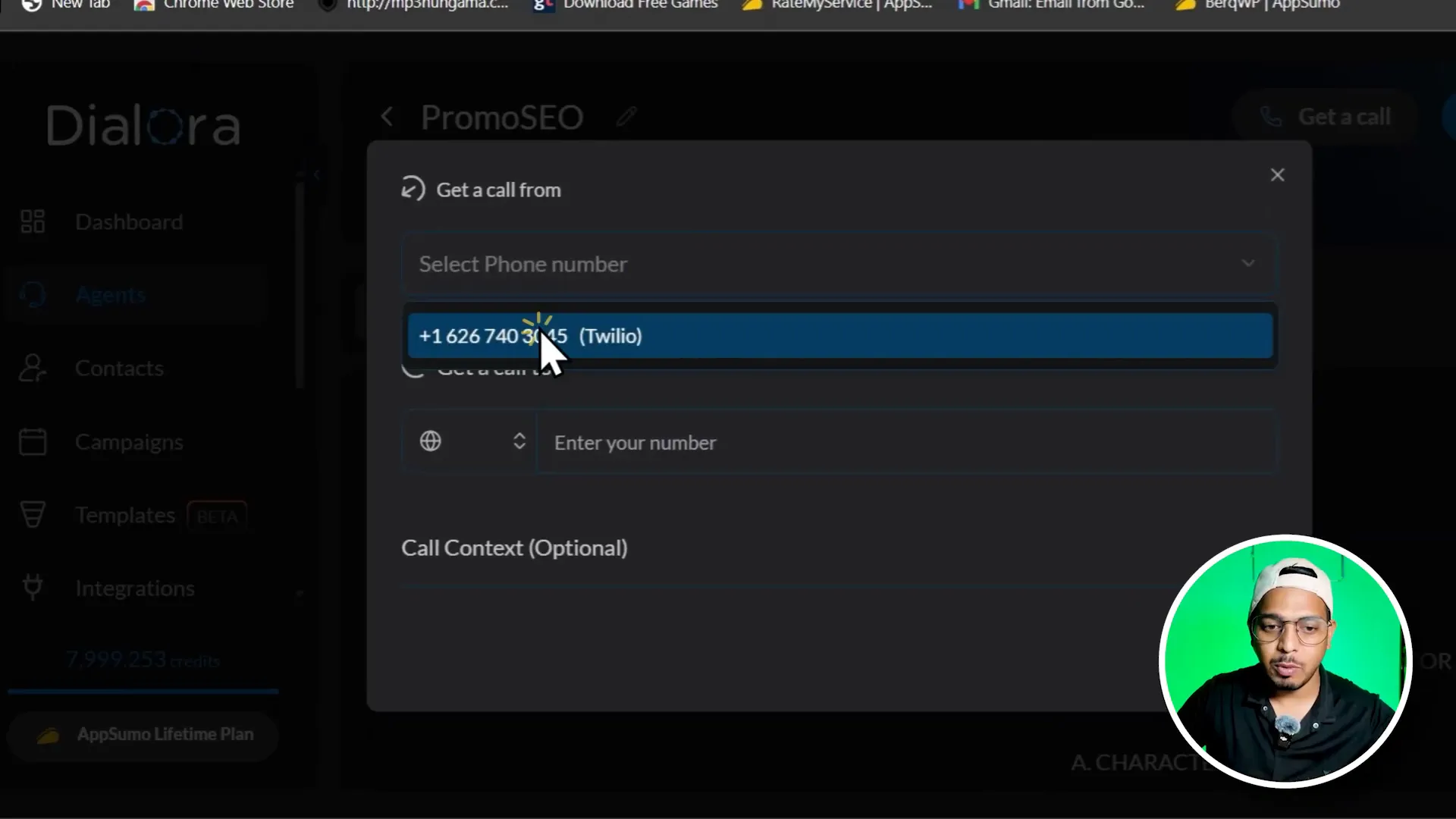Click the AppSumo Lifetime Plan button
Image resolution: width=1456 pixels, height=819 pixels.
click(143, 735)
